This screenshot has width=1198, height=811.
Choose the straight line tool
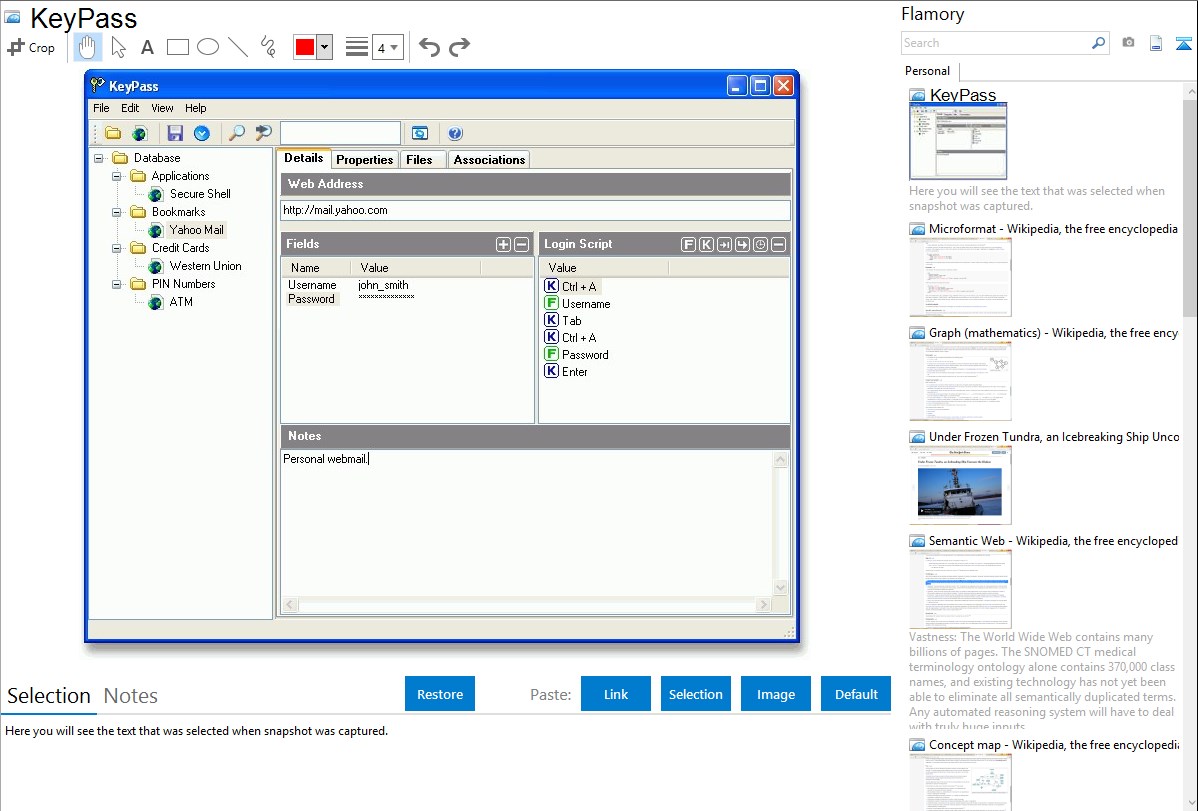tap(238, 47)
